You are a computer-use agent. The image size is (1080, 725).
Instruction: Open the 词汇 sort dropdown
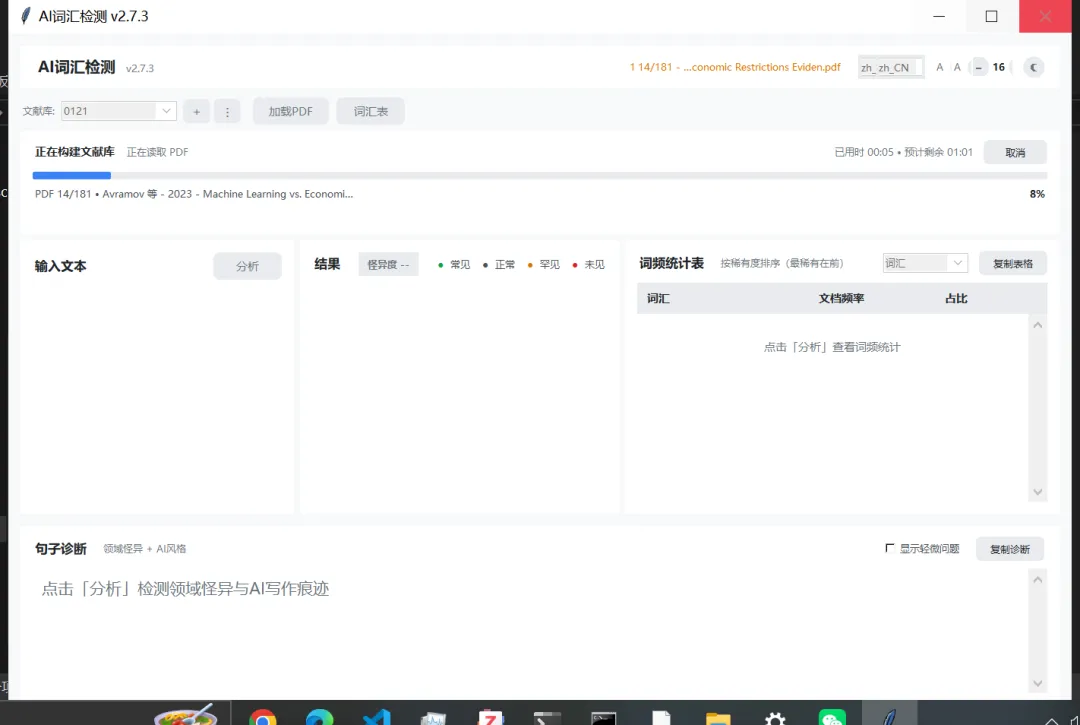point(925,263)
